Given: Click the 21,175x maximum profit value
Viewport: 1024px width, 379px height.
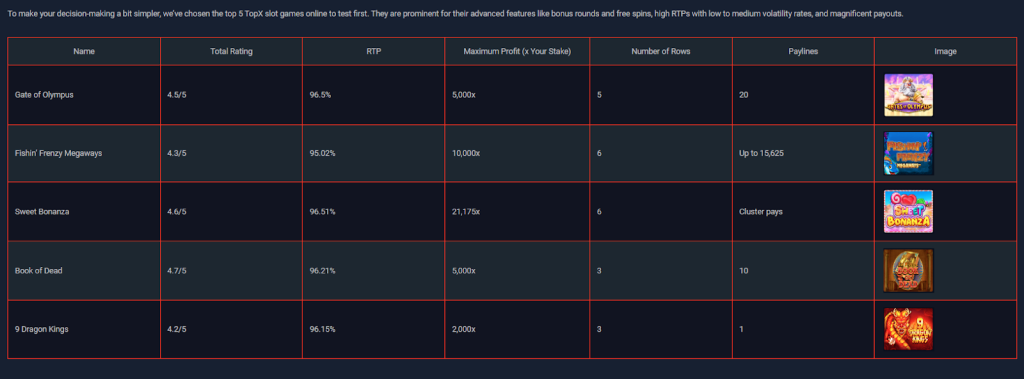Looking at the screenshot, I should coord(466,212).
